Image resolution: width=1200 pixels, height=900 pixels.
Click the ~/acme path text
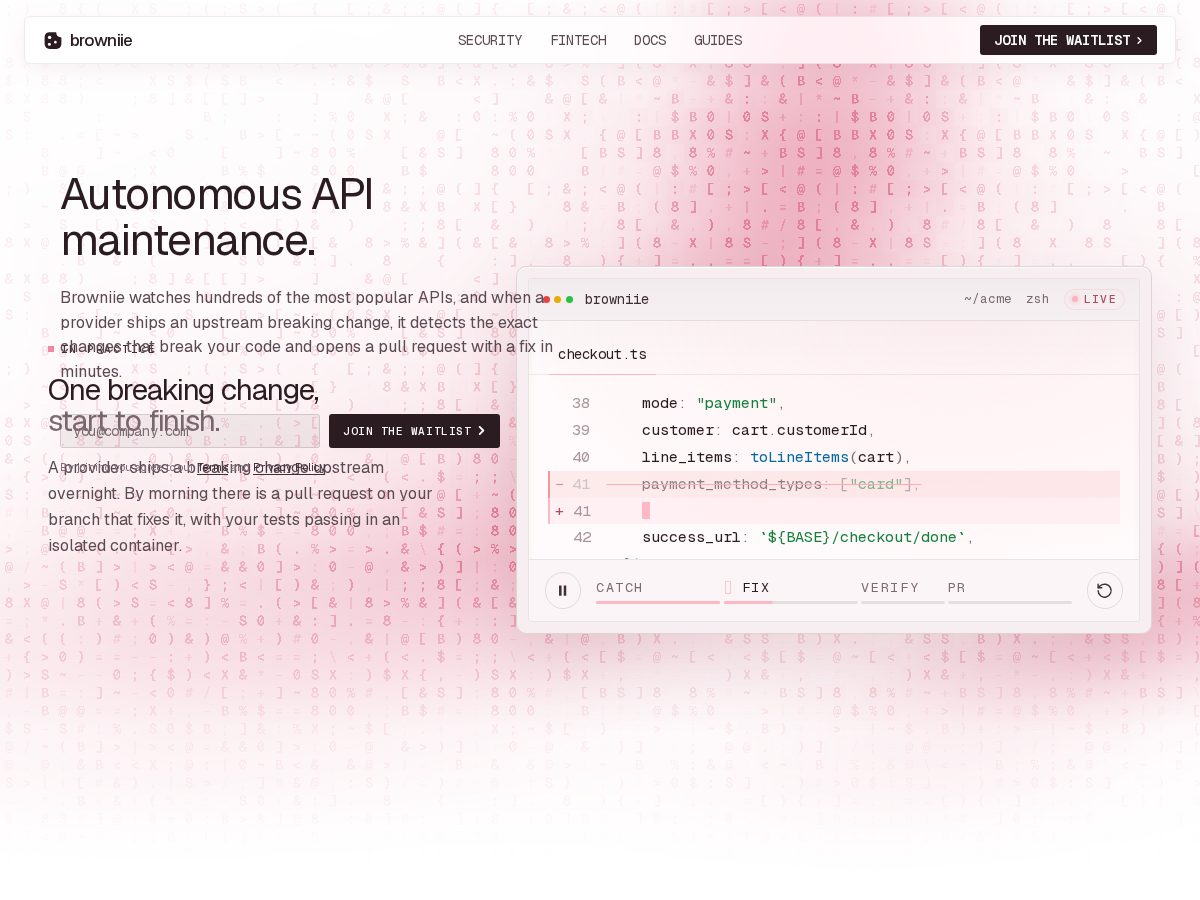988,299
